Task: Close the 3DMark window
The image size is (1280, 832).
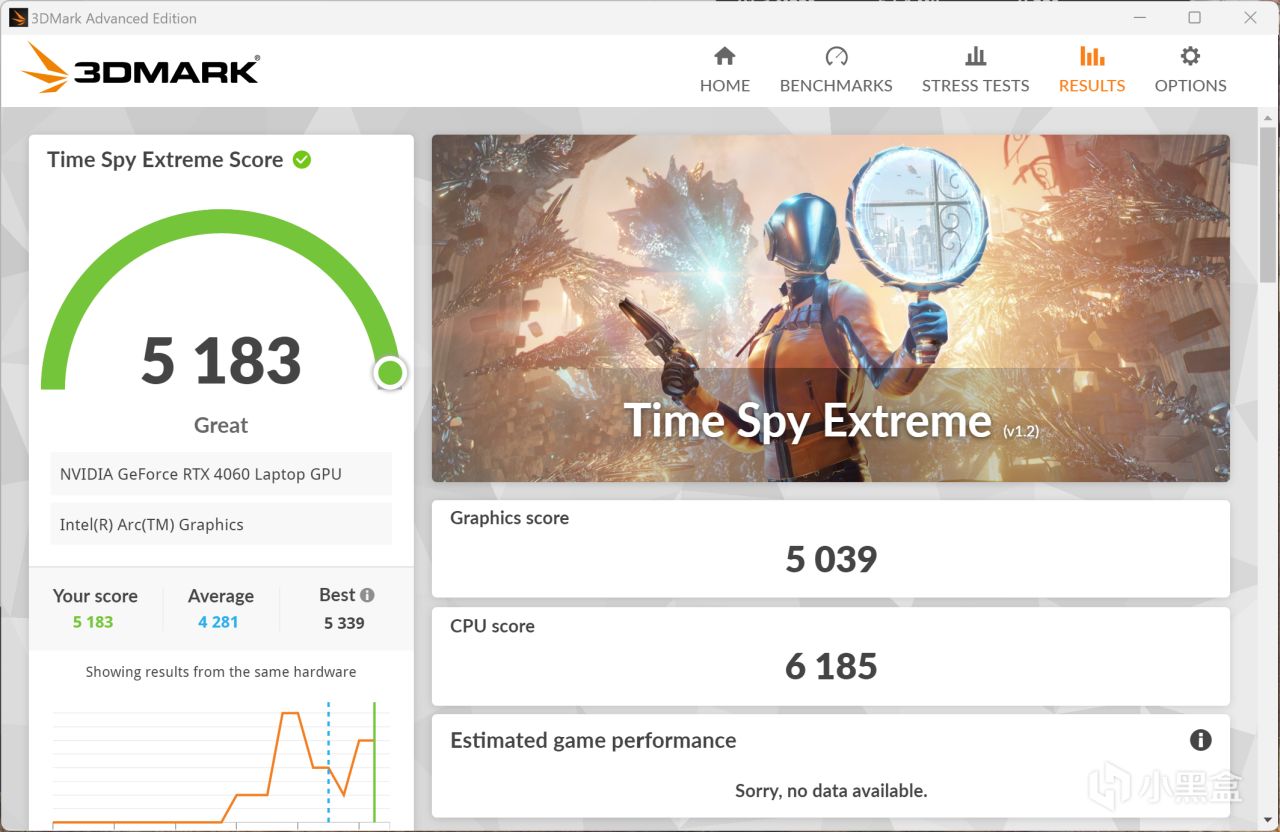Action: coord(1251,17)
